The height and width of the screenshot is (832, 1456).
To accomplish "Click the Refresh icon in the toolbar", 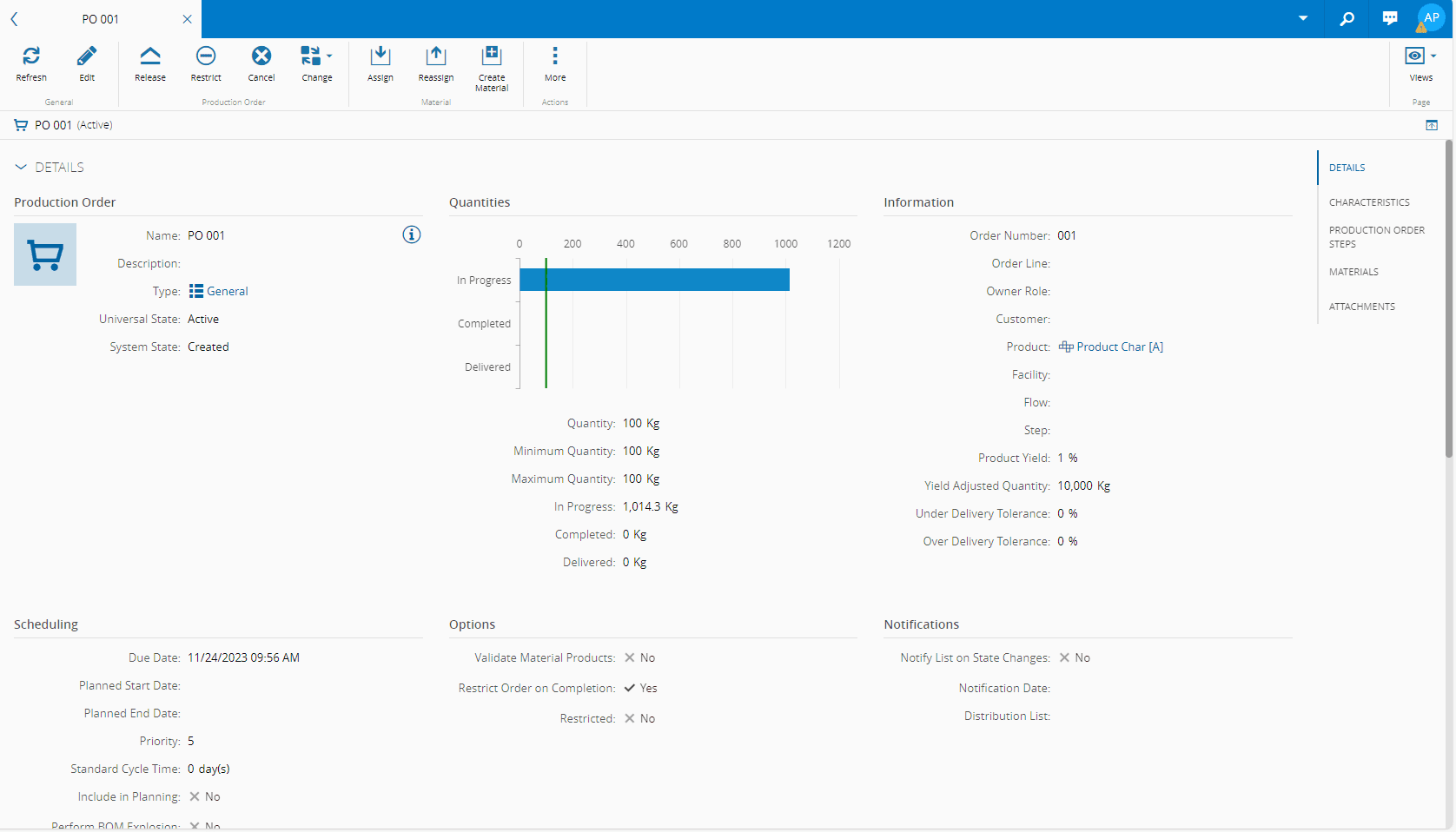I will pos(31,56).
